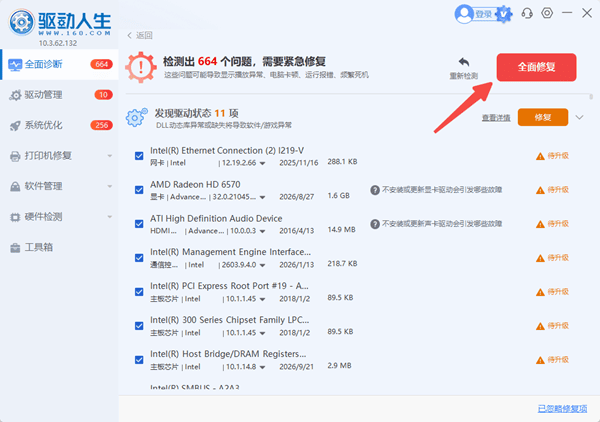Click the 全面诊断 monitor icon

coord(15,65)
